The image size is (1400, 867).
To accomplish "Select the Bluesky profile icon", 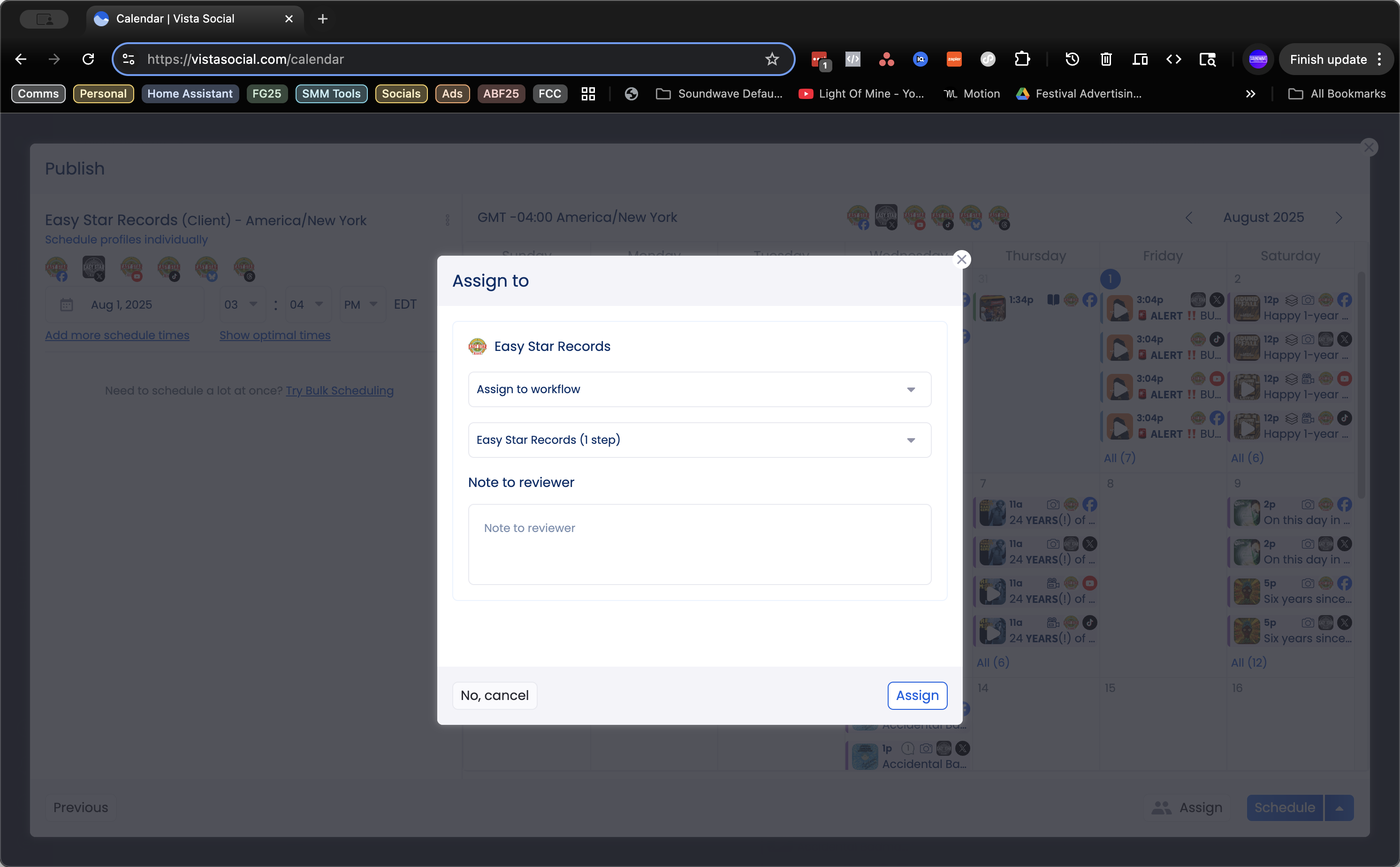I will (208, 268).
